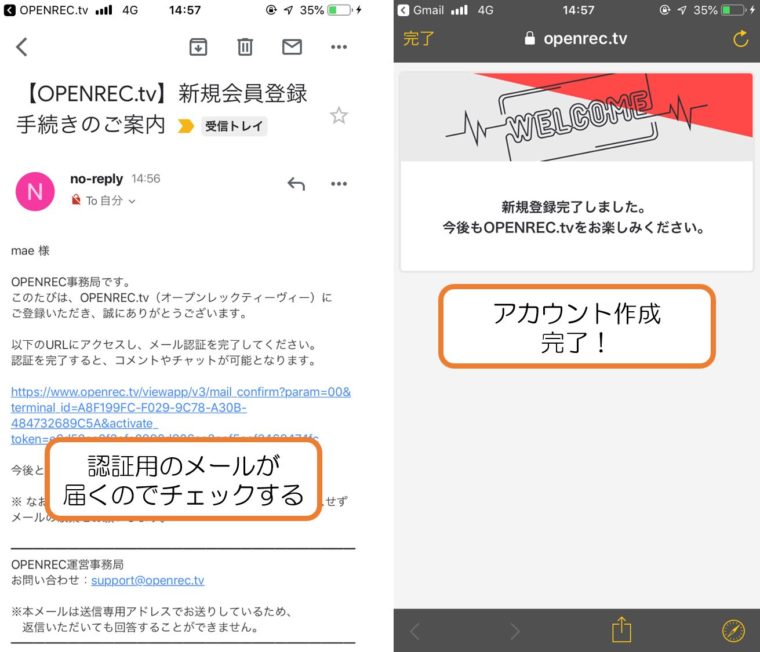Screen dimensions: 760x652
Task: Tap the OPENREC運営事務局 signature line
Action: (67, 564)
